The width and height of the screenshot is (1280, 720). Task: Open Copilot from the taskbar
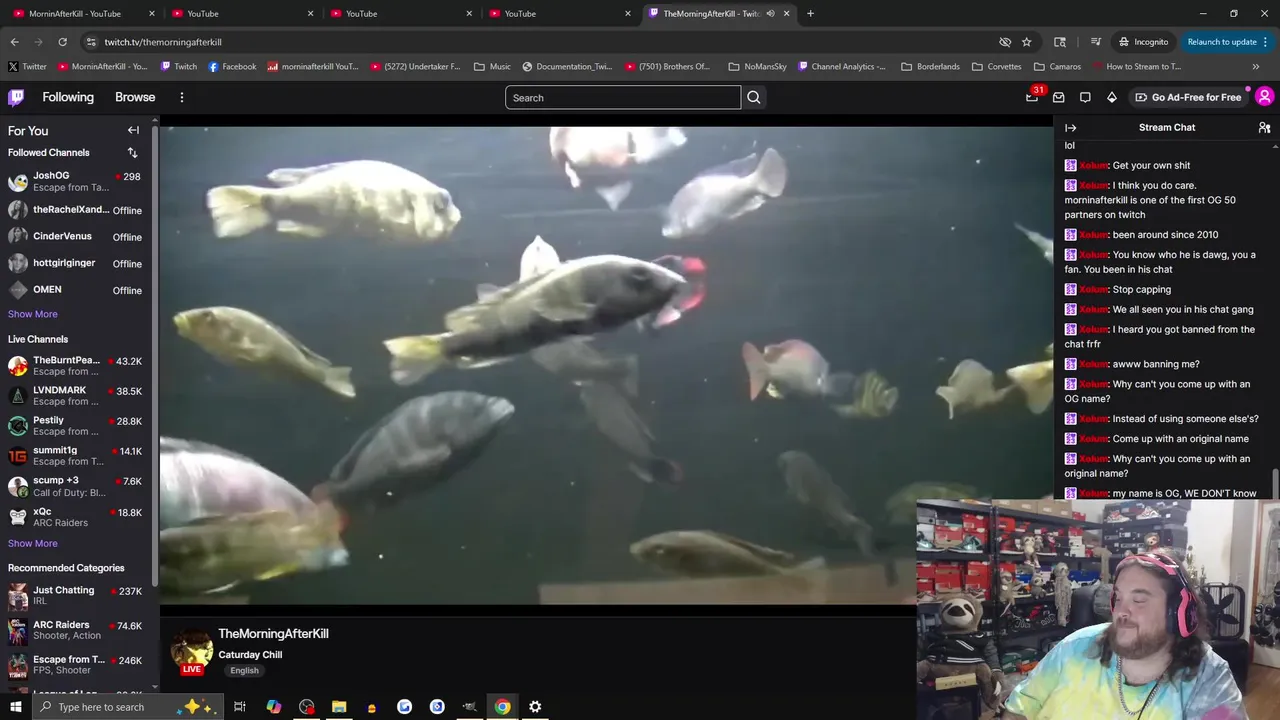(273, 707)
